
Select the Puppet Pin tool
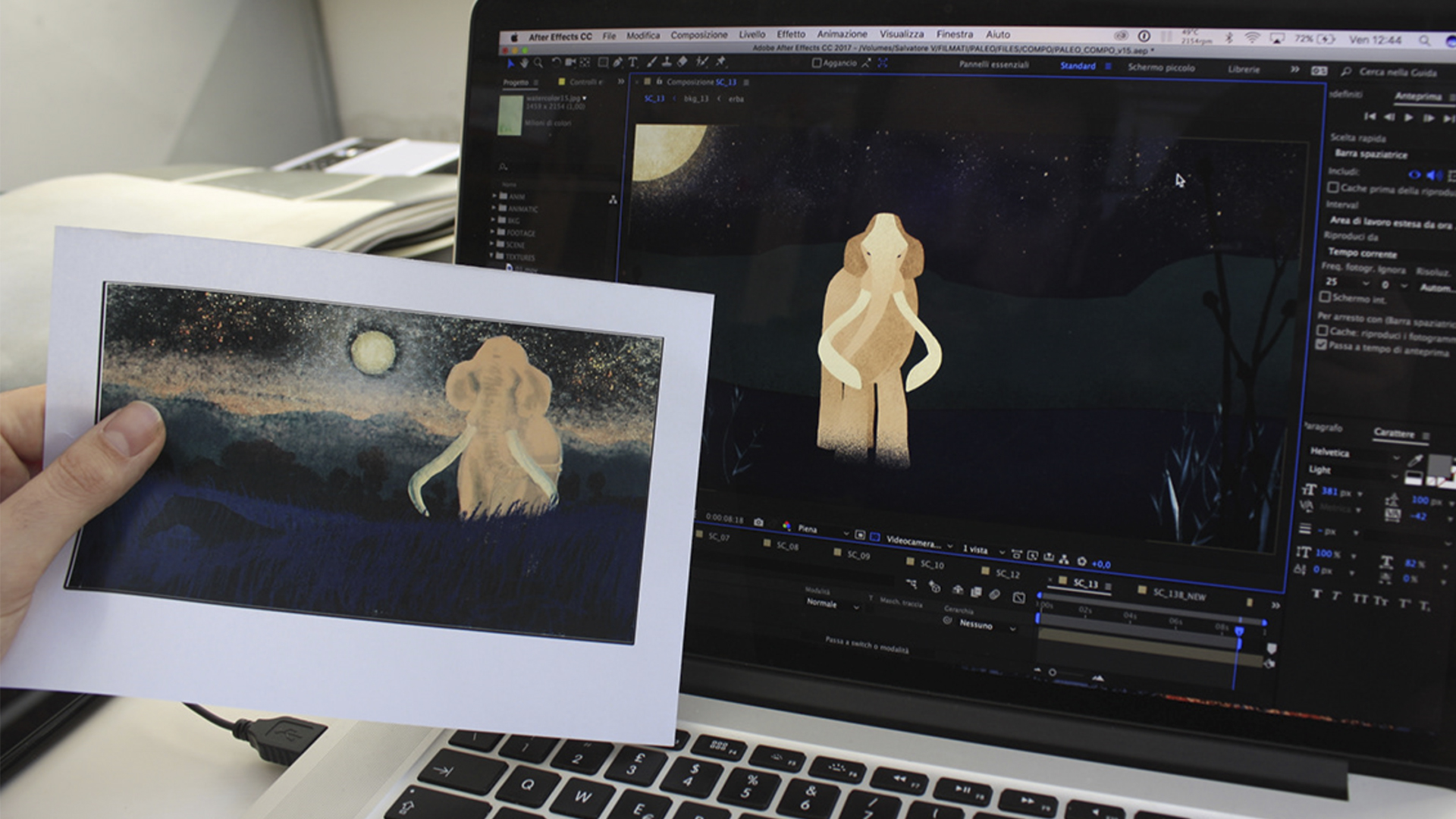(x=720, y=62)
